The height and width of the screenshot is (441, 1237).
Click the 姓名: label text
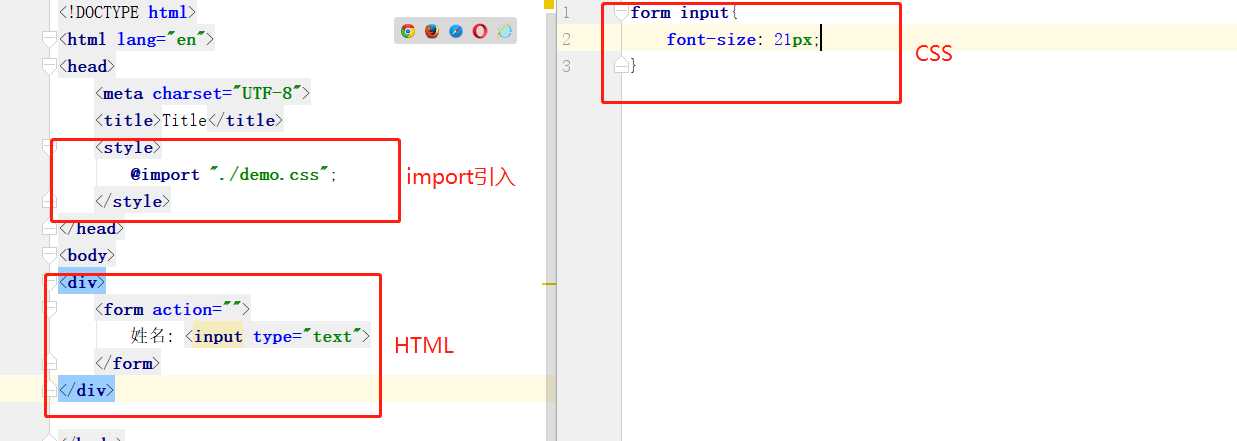153,337
